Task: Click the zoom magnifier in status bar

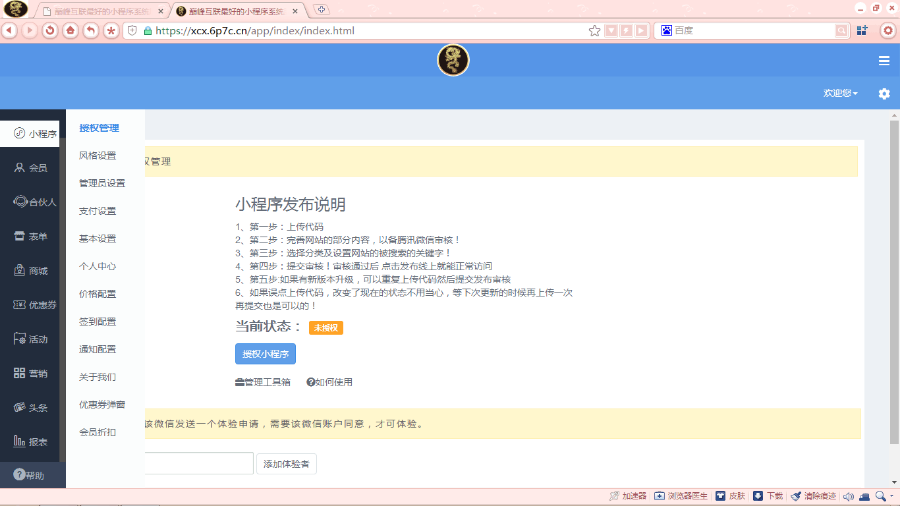Action: tap(881, 496)
